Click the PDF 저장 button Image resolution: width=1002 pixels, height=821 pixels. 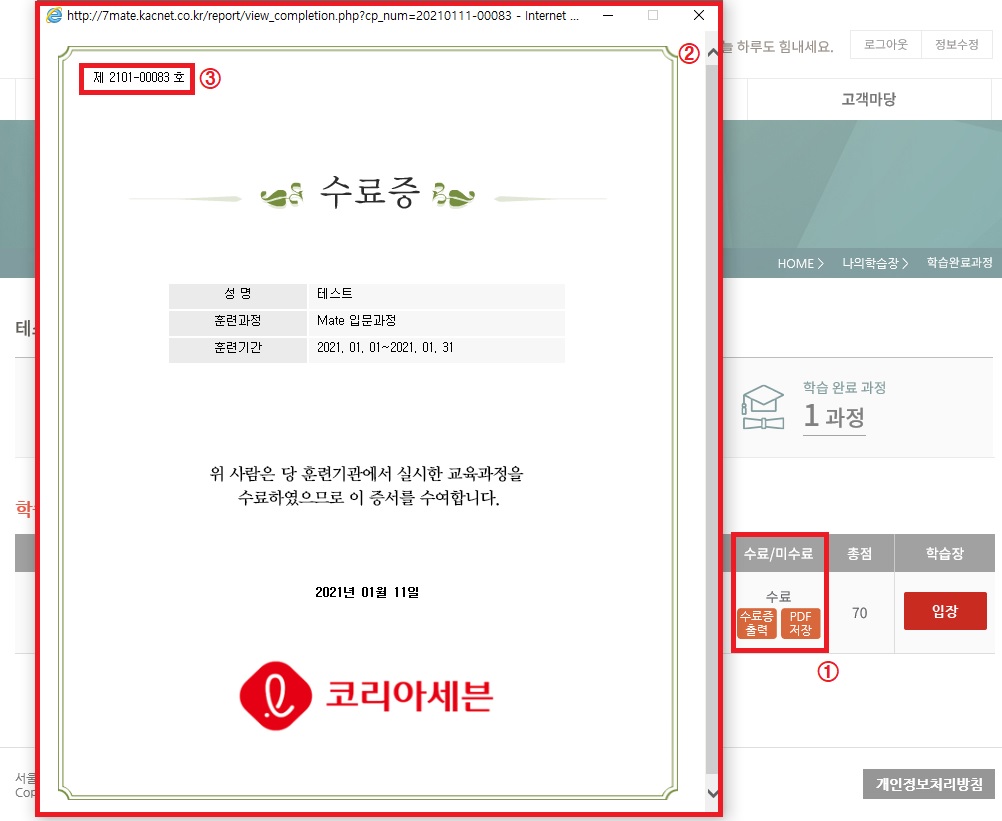pos(800,623)
